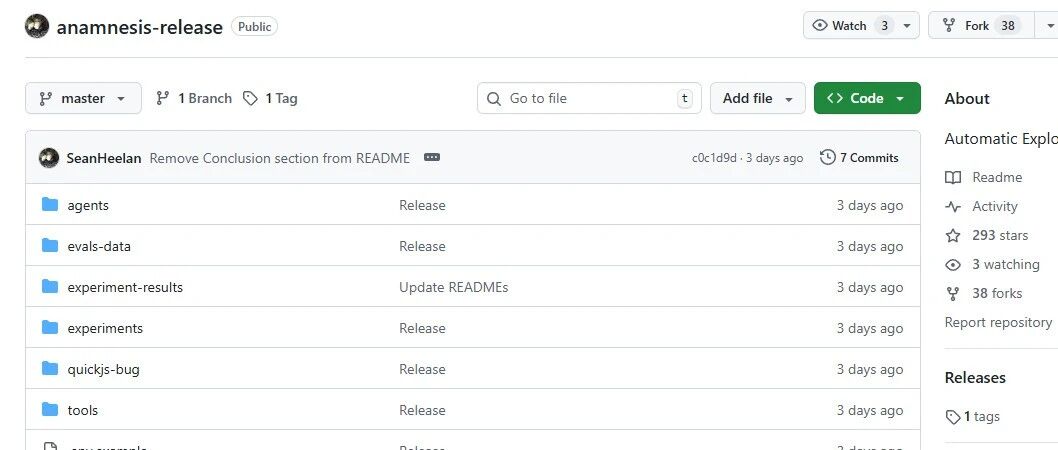
Task: Click the experiments folder icon
Action: [50, 328]
